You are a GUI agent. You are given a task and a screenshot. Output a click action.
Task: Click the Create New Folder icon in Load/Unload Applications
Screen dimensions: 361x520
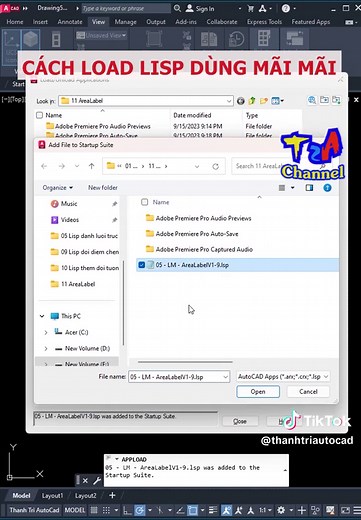(x=264, y=101)
